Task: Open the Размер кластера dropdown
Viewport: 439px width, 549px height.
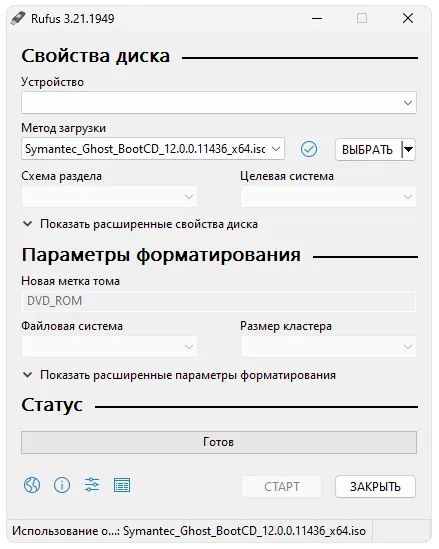Action: click(x=328, y=347)
